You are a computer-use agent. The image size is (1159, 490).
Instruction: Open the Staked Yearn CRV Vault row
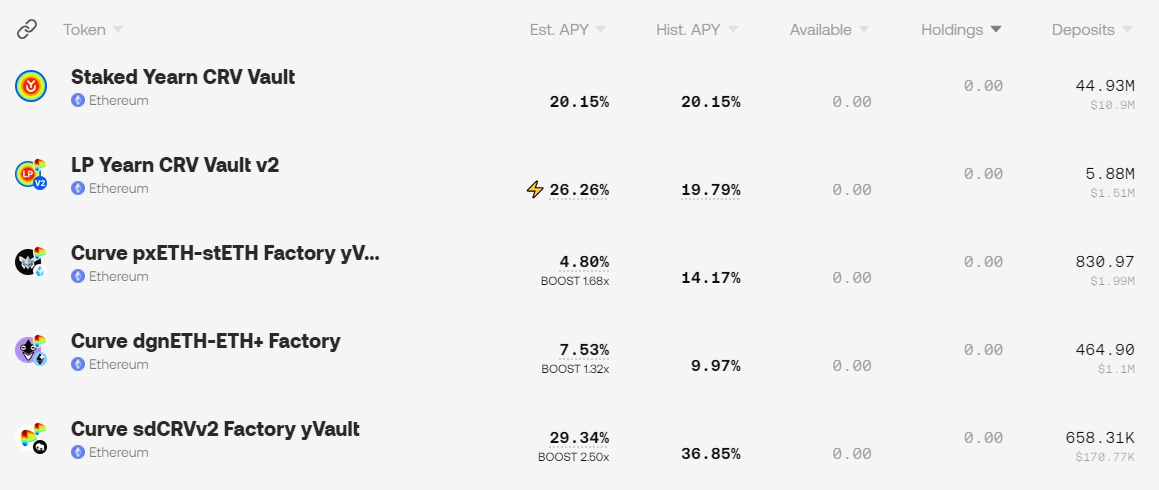[183, 77]
